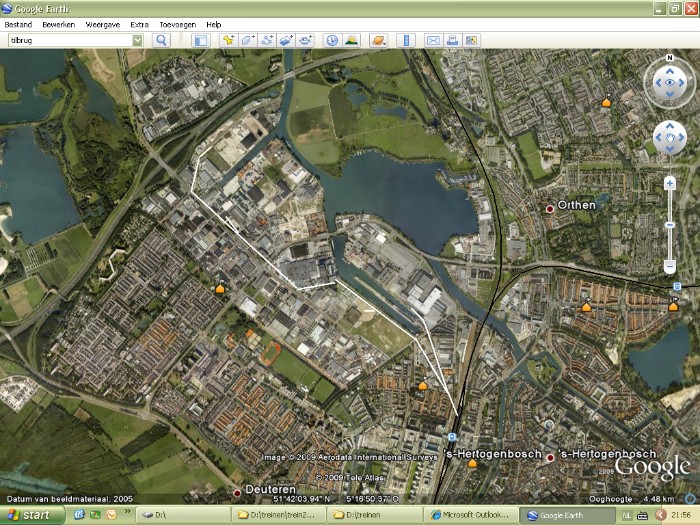Toggle the sidebar panel icon
Viewport: 700px width, 525px height.
click(200, 40)
